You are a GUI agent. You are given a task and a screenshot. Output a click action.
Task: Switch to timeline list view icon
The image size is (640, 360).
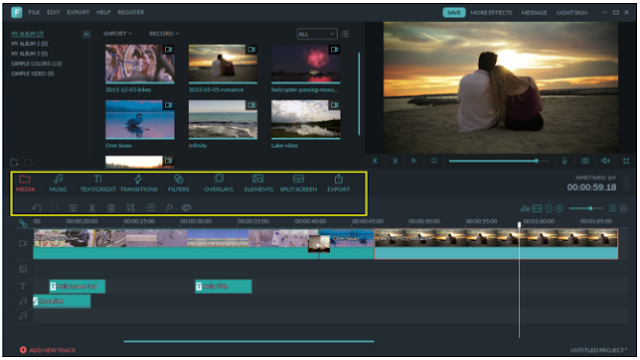click(612, 209)
